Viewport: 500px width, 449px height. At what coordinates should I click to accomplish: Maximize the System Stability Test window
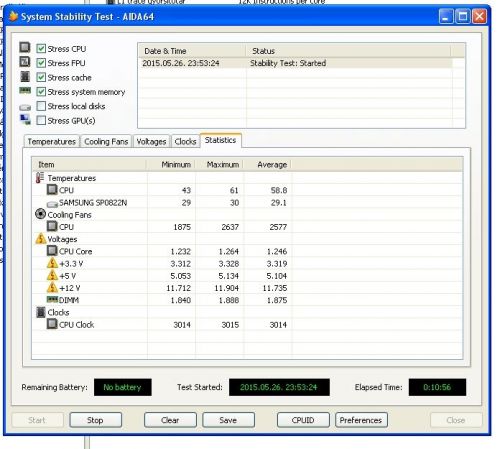coord(463,16)
